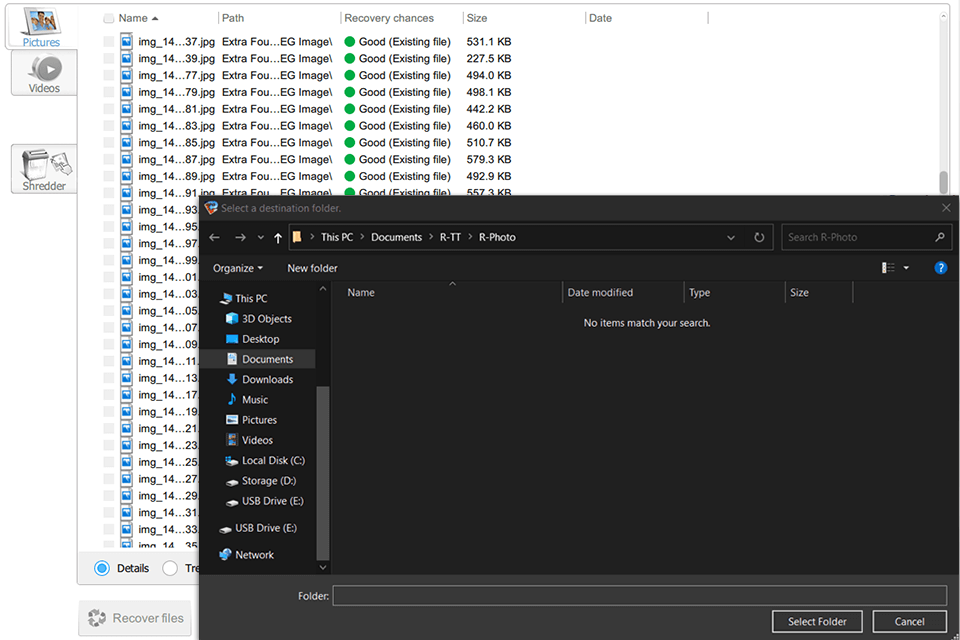Sort dialog by Date modified
Viewport: 960px width, 640px height.
[x=600, y=293]
